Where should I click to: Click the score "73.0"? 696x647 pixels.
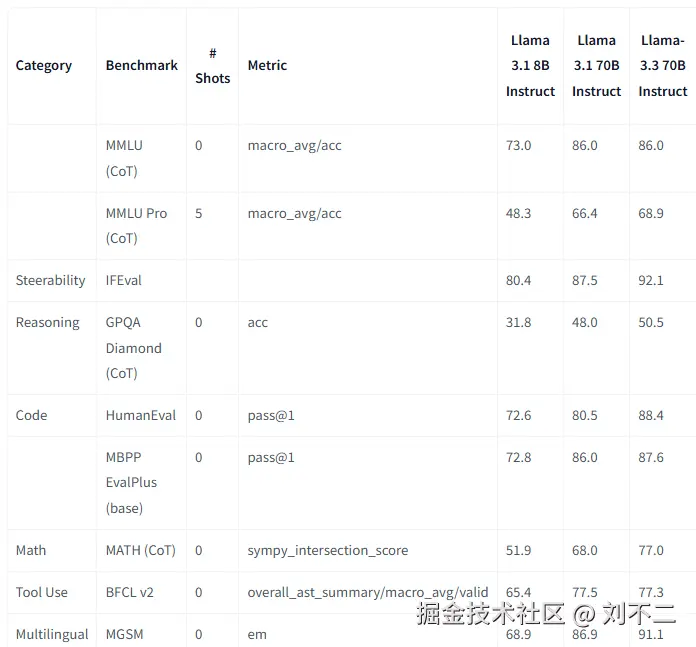[x=518, y=146]
